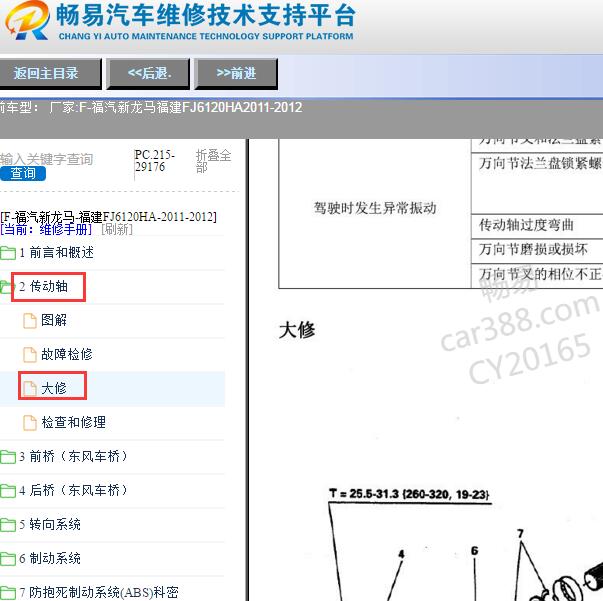Click open folder icon beside 2 传动轴
Image resolution: width=603 pixels, height=601 pixels.
point(5,287)
